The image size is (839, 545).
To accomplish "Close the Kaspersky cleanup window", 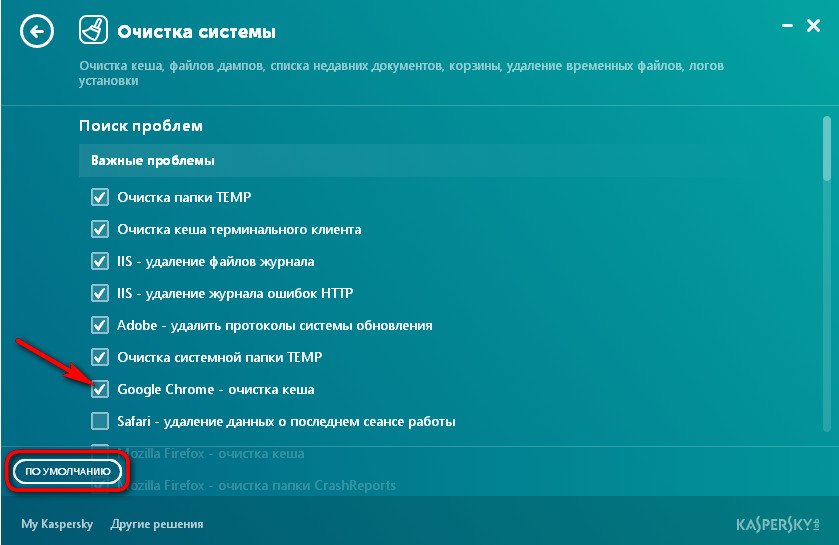I will point(813,26).
